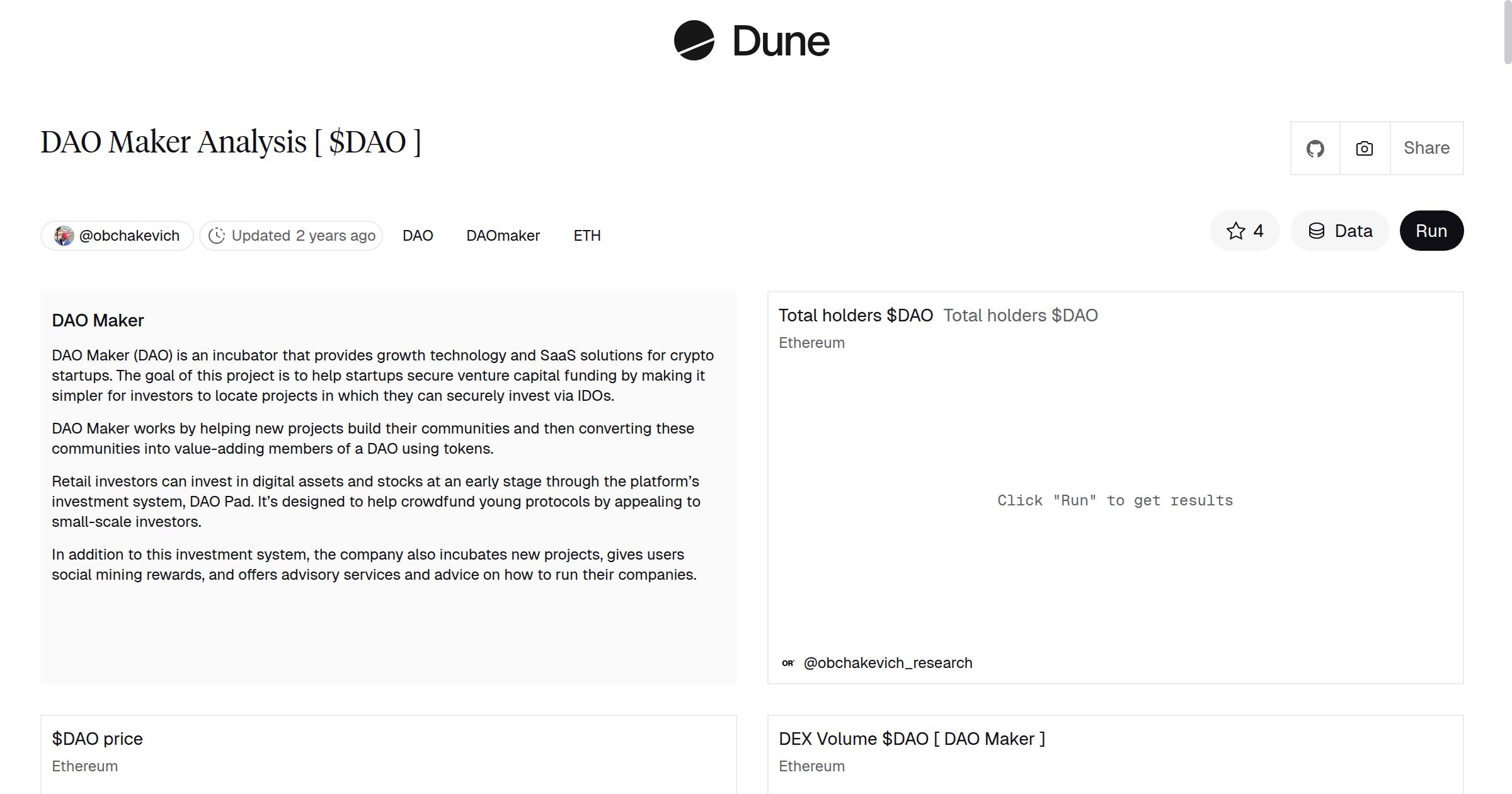Image resolution: width=1512 pixels, height=794 pixels.
Task: Open the DAOmaker tag
Action: click(503, 235)
